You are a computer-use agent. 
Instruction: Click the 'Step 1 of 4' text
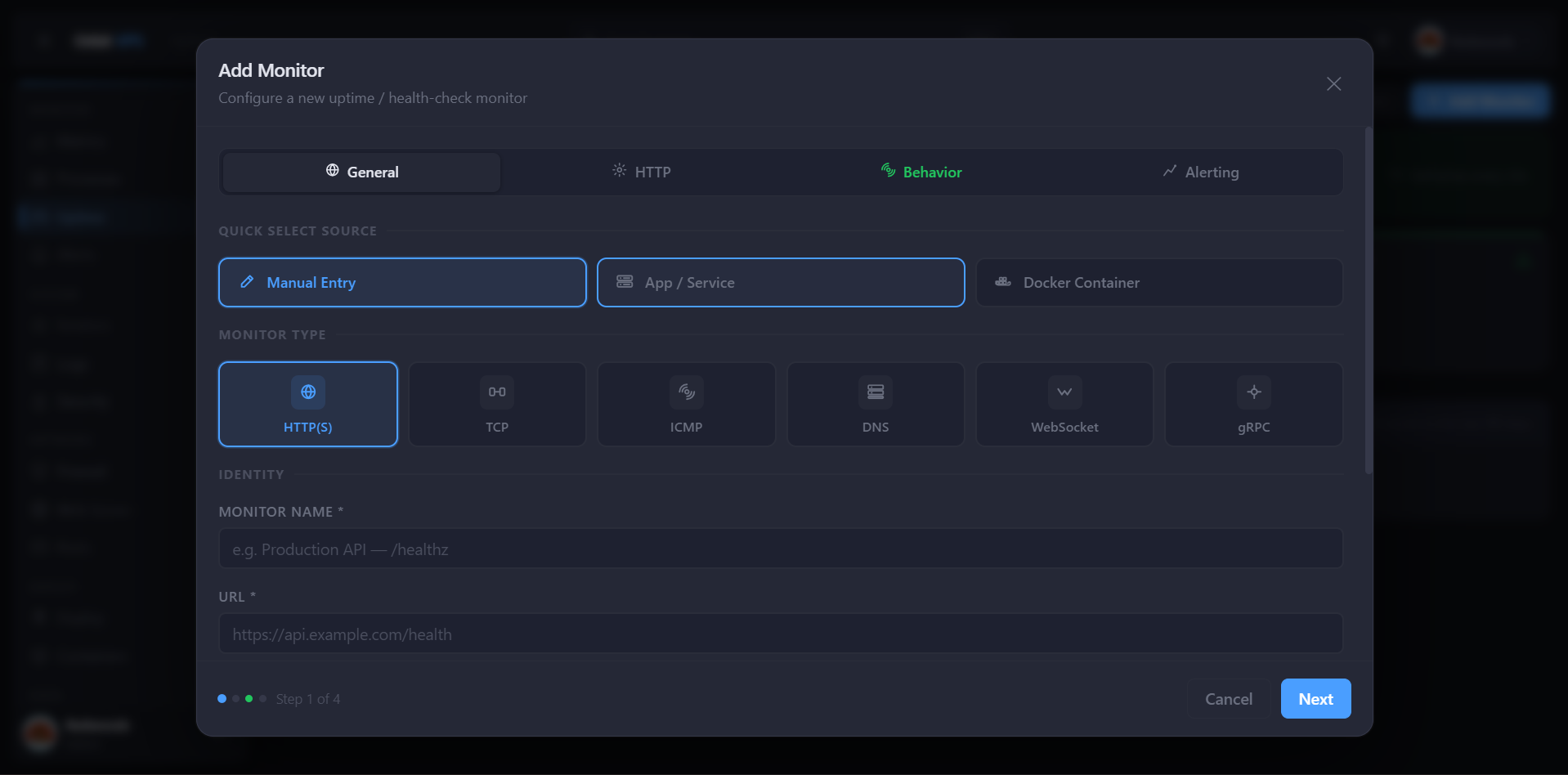[x=308, y=699]
